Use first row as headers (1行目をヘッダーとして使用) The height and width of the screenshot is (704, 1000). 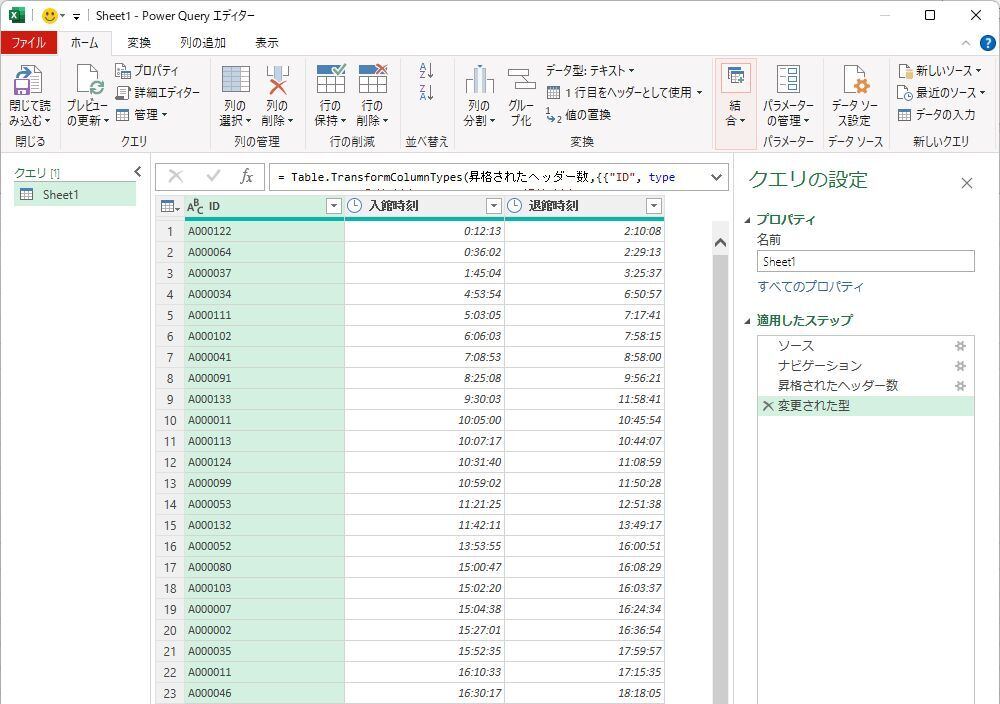[624, 92]
